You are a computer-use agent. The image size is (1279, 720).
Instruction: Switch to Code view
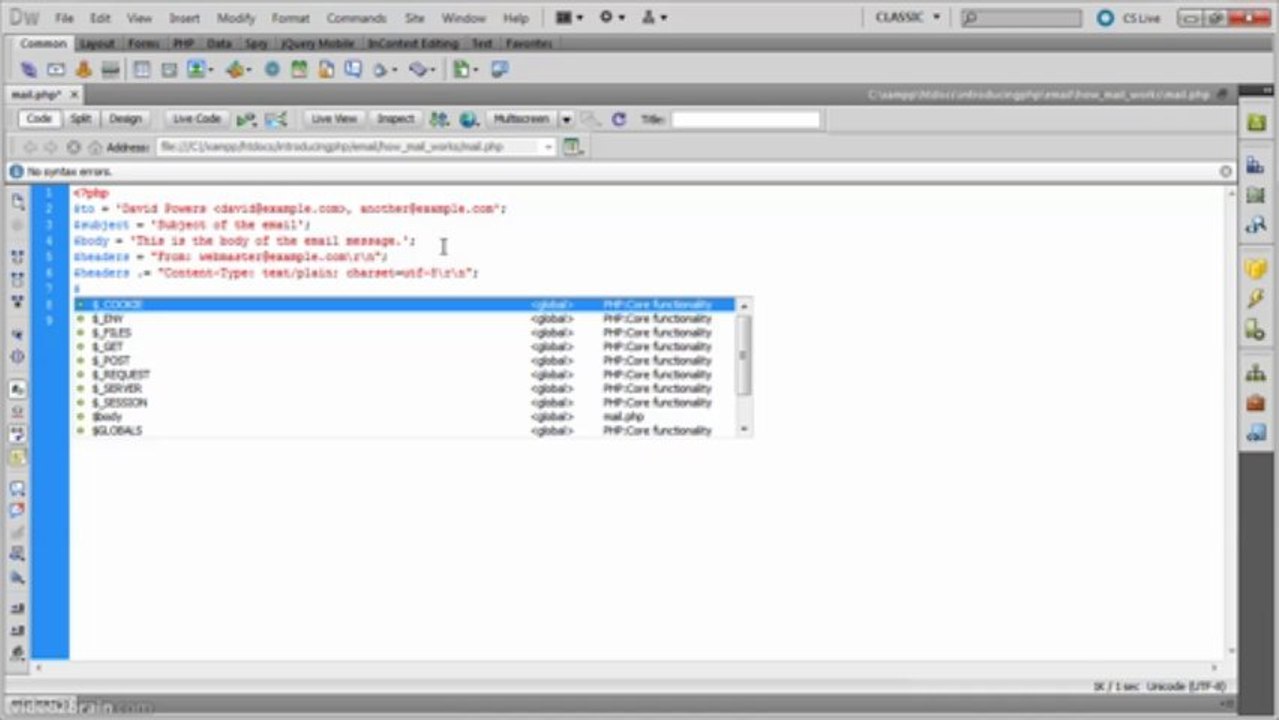click(x=39, y=119)
